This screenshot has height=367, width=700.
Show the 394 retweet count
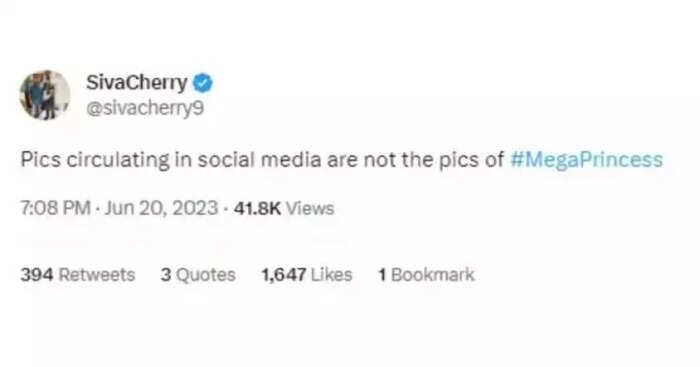(x=37, y=275)
